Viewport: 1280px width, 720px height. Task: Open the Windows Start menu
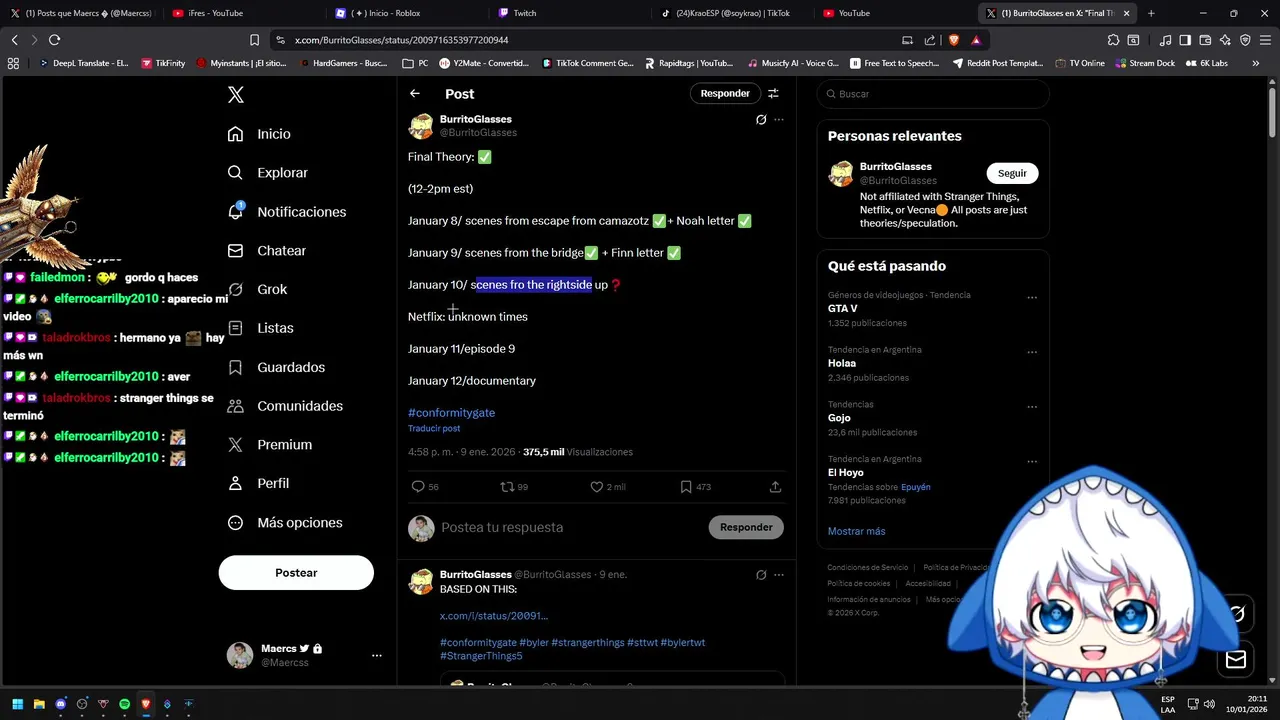pos(17,704)
